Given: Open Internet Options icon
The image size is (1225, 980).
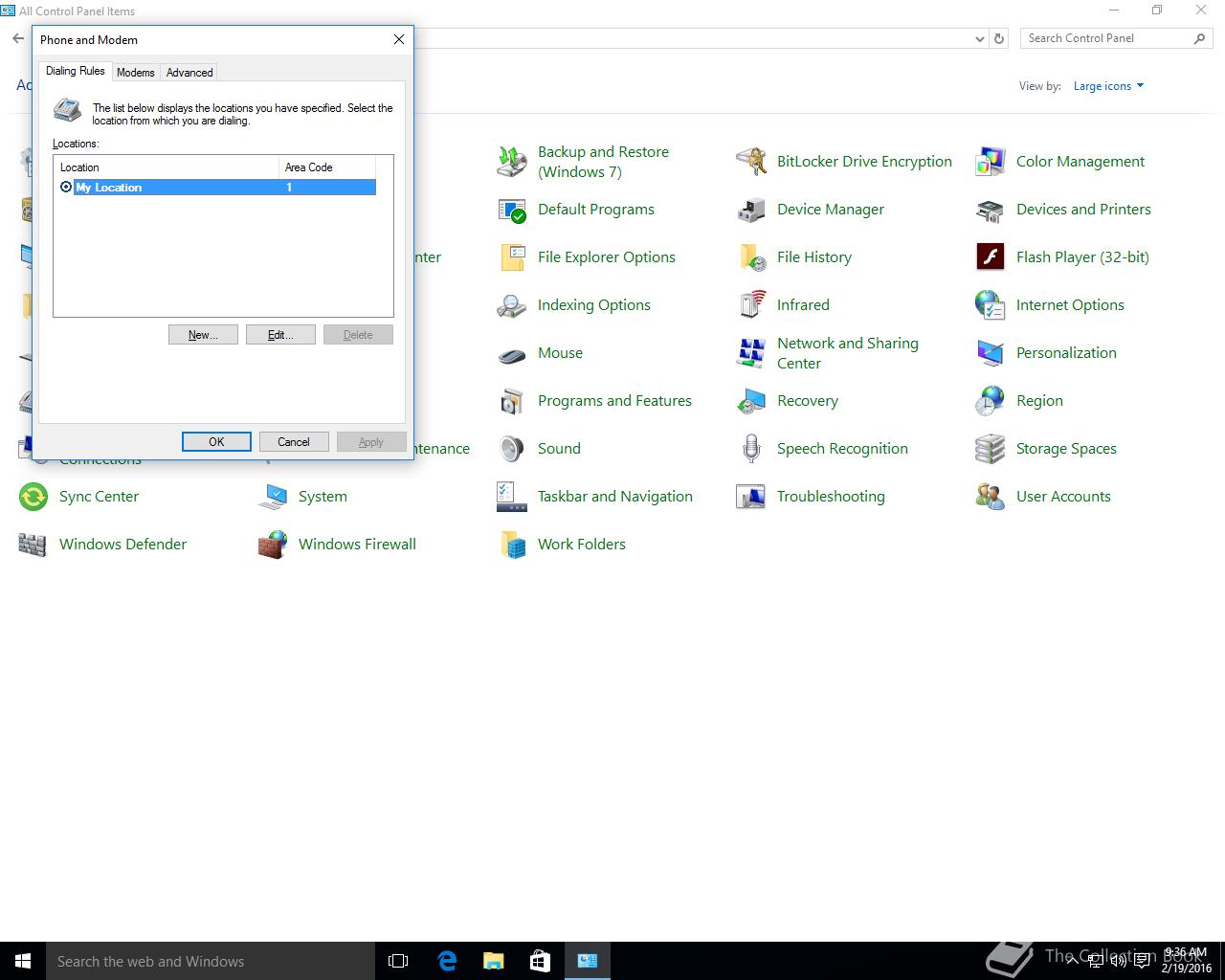Looking at the screenshot, I should coord(991,305).
